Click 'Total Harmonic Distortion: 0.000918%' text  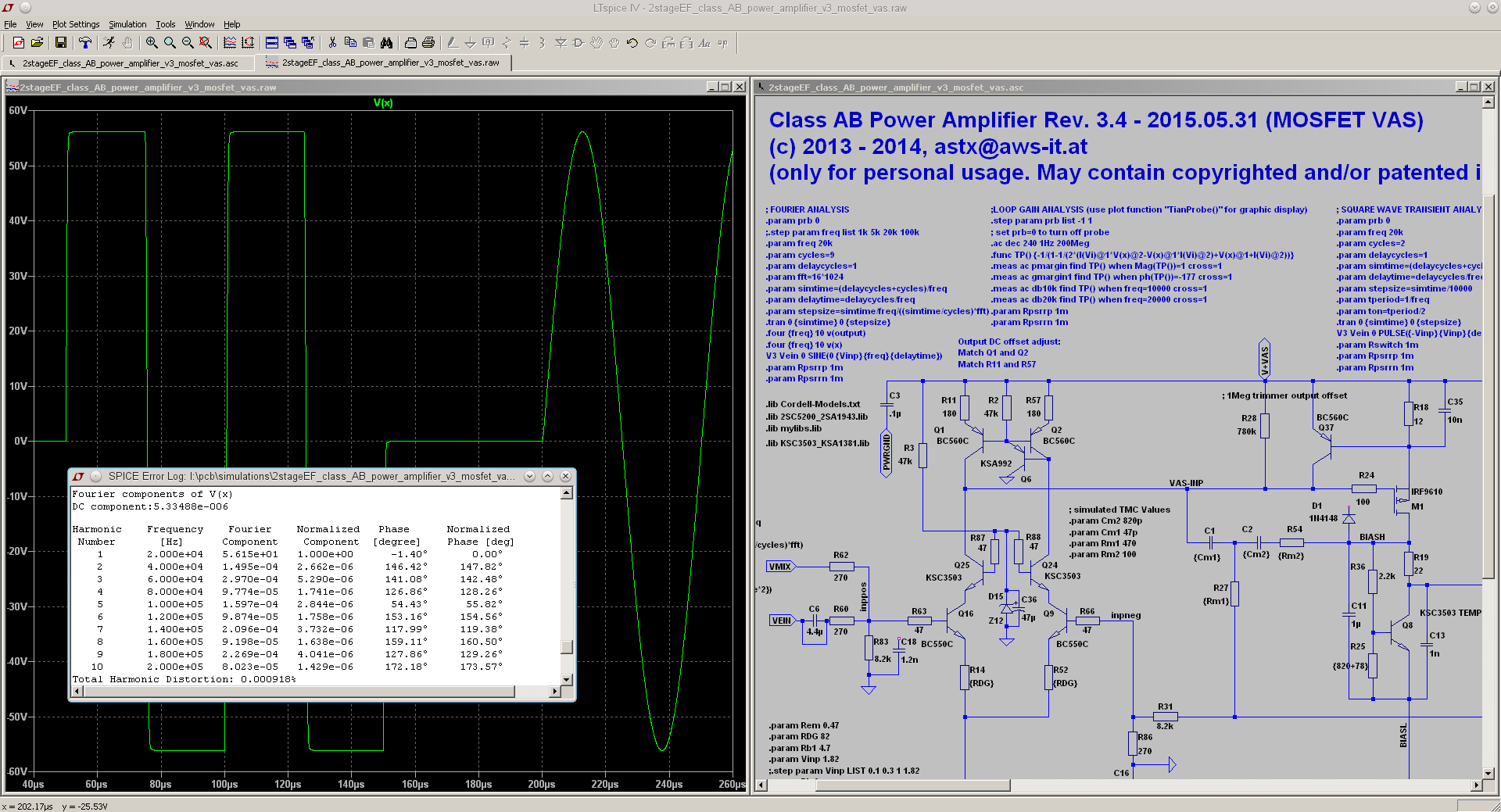(184, 679)
